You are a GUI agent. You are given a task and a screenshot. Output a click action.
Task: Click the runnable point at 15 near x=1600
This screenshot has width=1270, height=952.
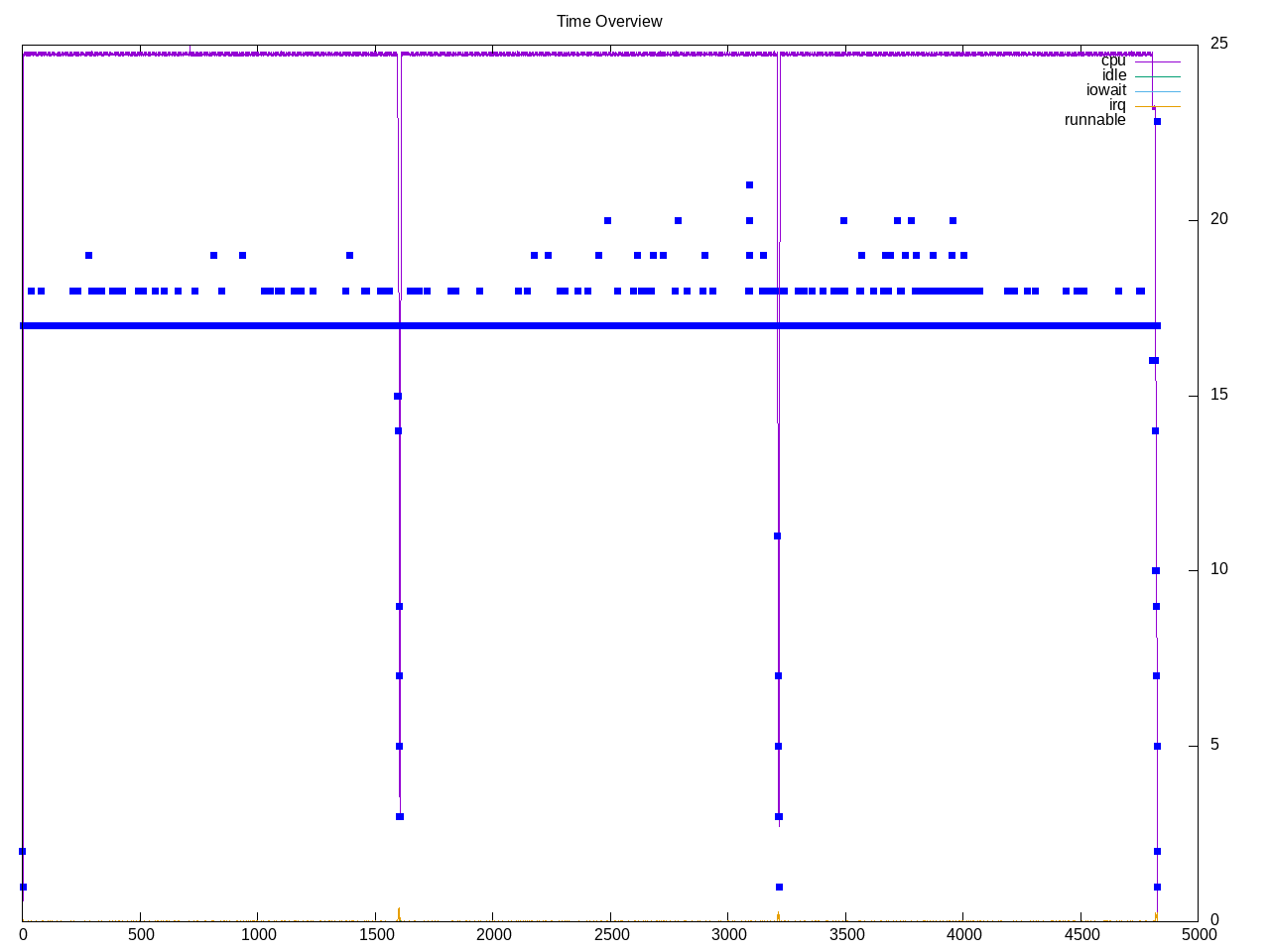[x=398, y=396]
